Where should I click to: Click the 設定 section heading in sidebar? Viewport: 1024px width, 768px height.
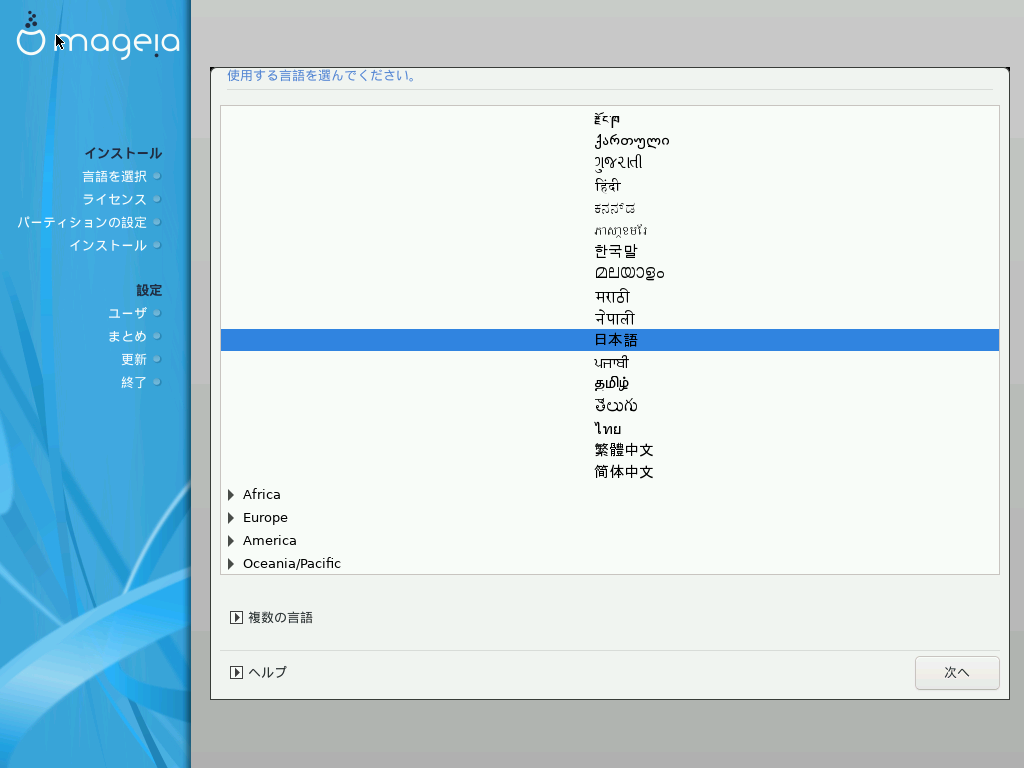point(149,290)
